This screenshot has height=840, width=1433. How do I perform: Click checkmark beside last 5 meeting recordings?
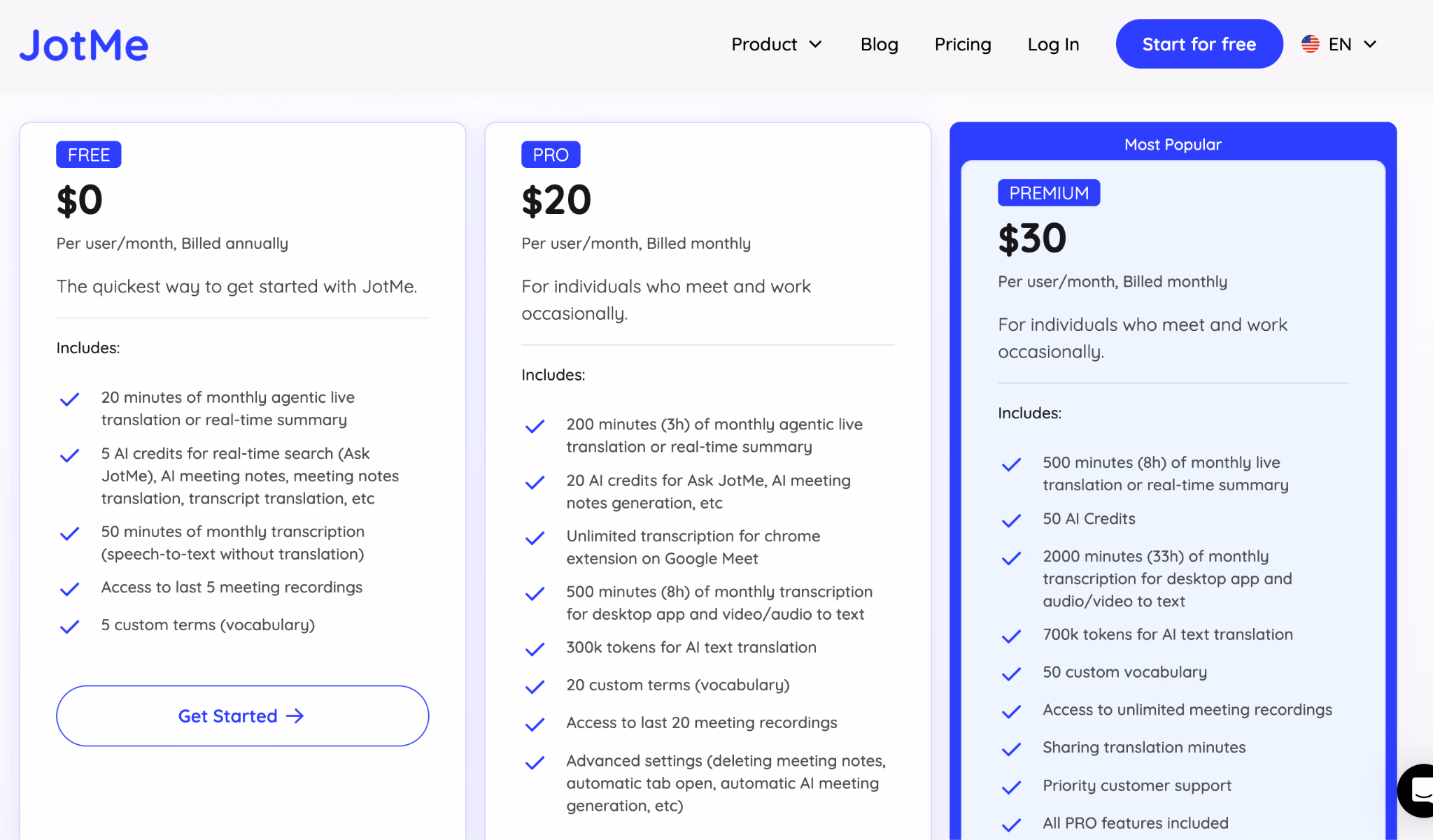click(x=69, y=589)
